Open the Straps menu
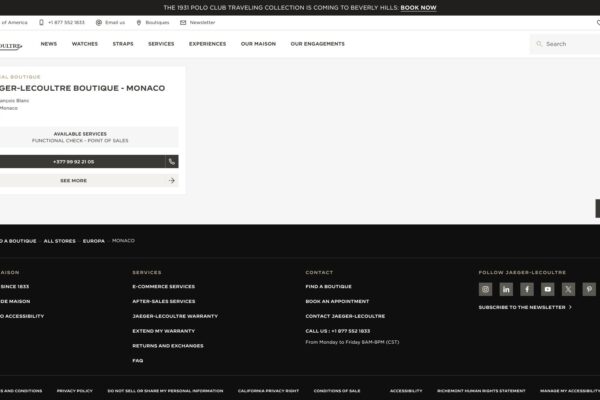This screenshot has height=400, width=600. click(123, 44)
